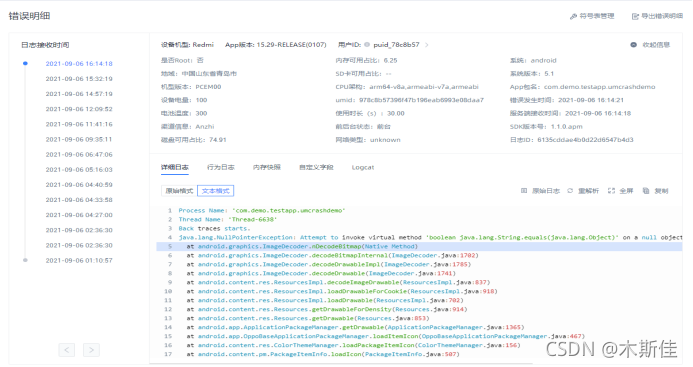The image size is (693, 367).
Task: Click model version PCEM00
Action: click(x=208, y=87)
